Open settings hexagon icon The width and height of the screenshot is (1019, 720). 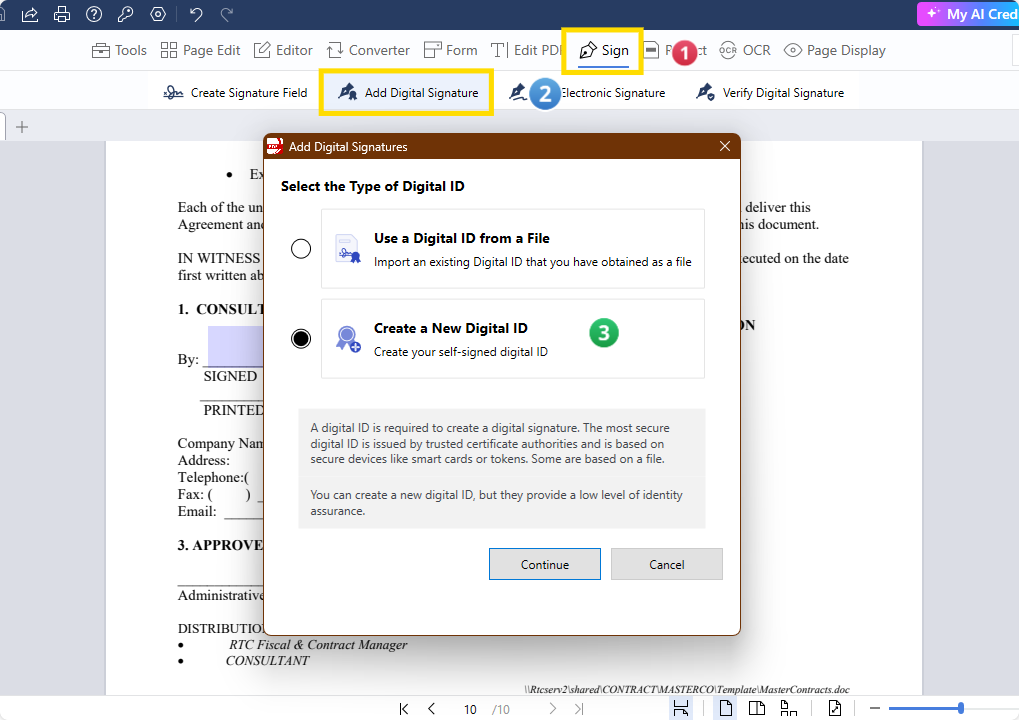point(158,14)
